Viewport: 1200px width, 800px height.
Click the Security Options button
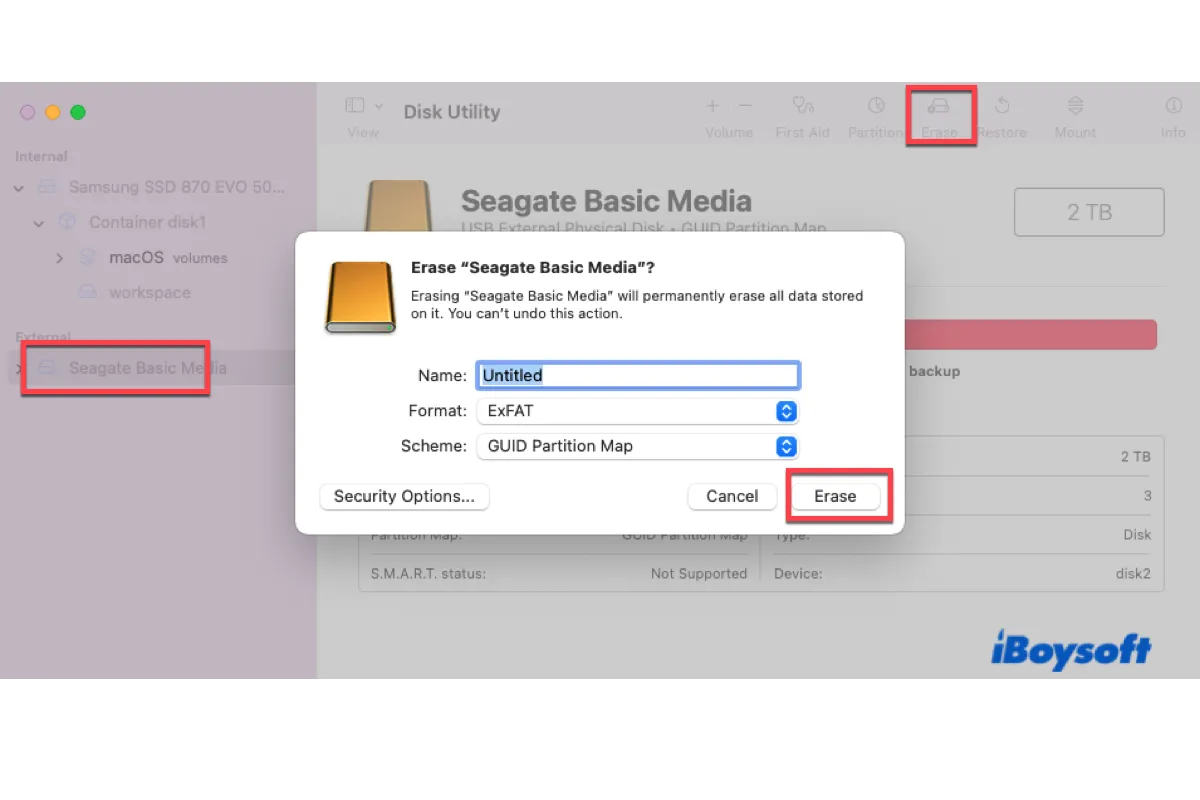(x=404, y=496)
